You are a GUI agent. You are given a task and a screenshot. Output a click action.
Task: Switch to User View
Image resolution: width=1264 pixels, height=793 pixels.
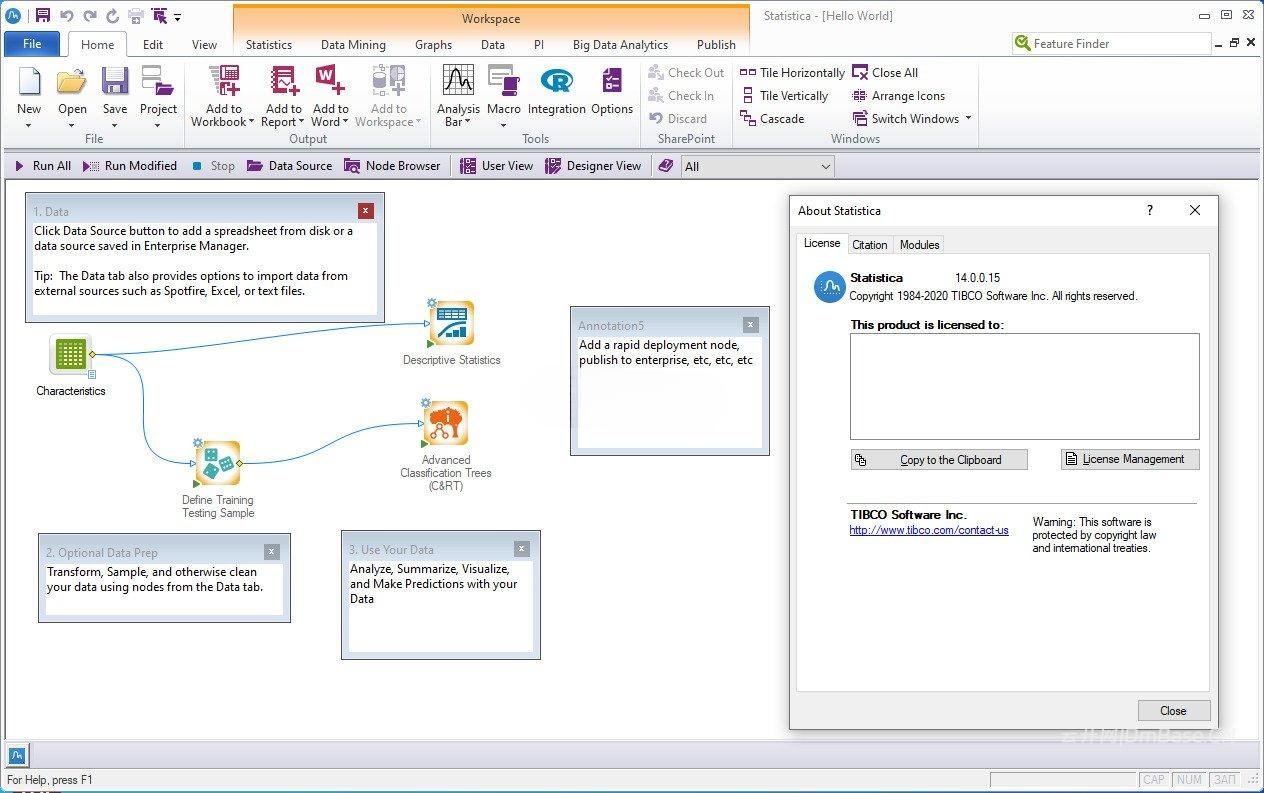click(x=496, y=166)
